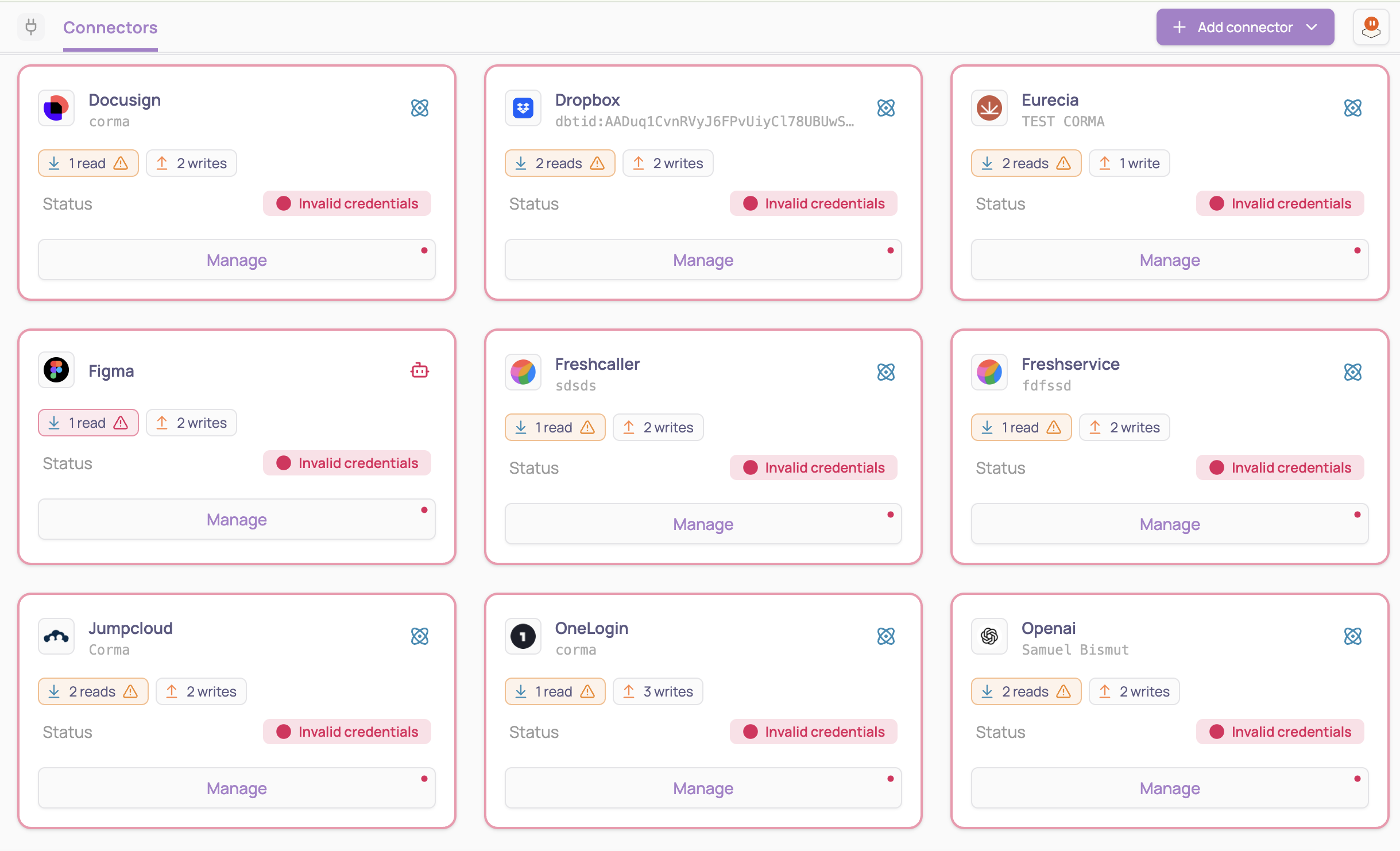Click the 2 reads badge on Jumpcloud
The image size is (1400, 851).
93,692
